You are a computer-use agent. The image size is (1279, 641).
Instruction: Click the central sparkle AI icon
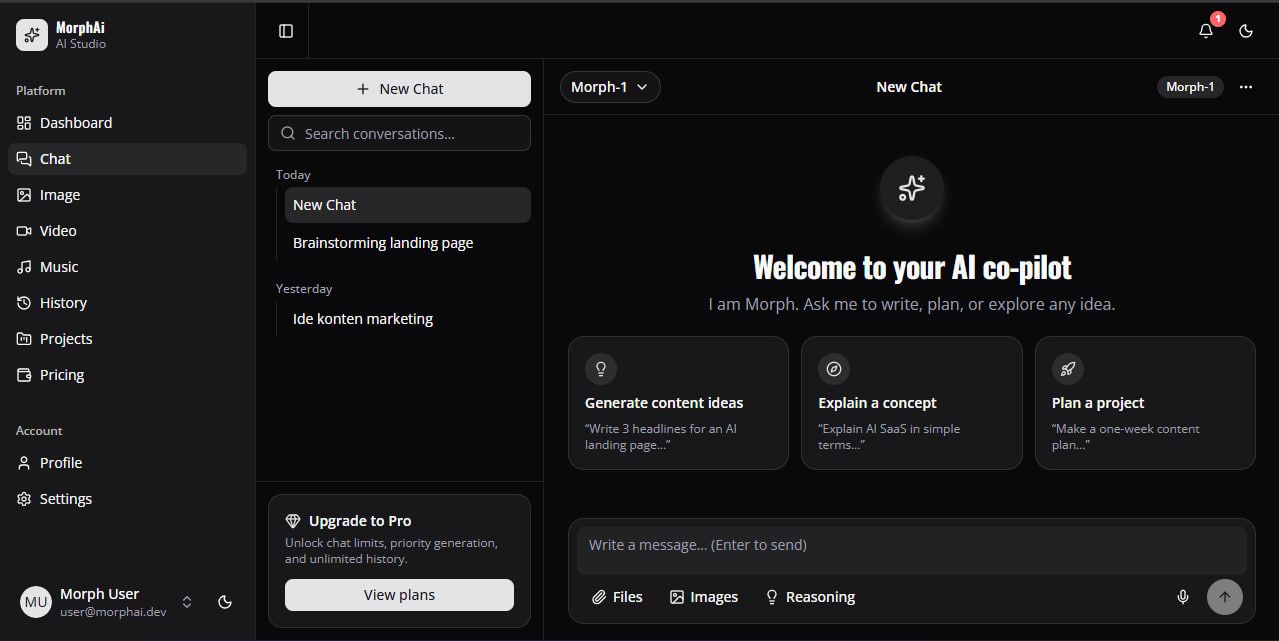pyautogui.click(x=911, y=188)
